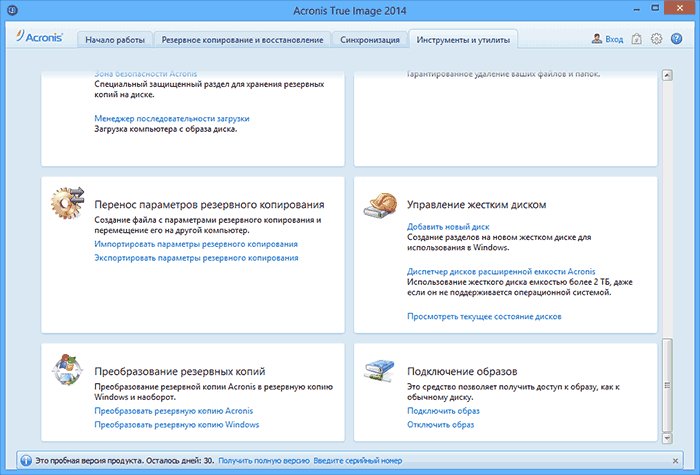The height and width of the screenshot is (475, 700).
Task: Click Экспортировать параметры резервного копирования
Action: point(196,258)
